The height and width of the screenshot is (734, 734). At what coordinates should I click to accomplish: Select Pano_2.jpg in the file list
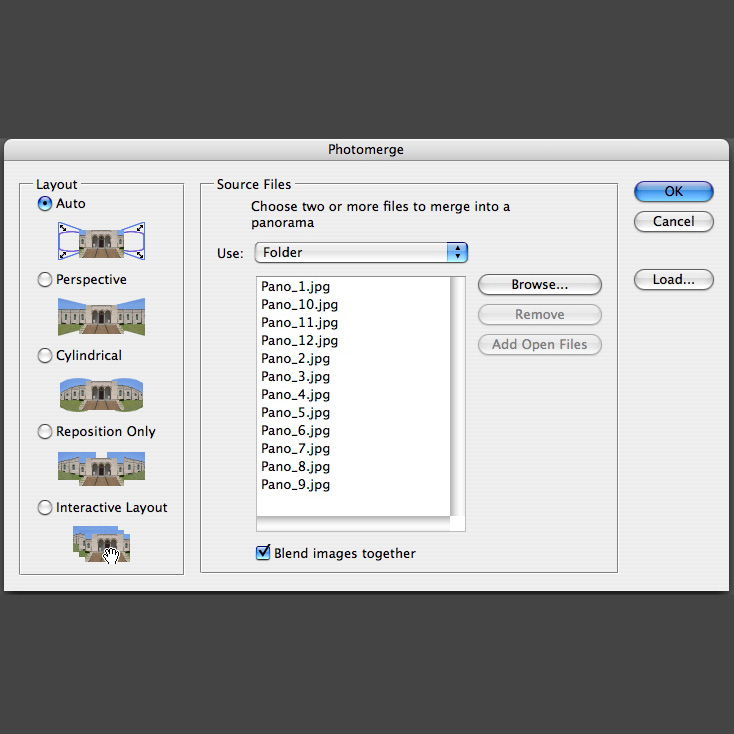pos(353,359)
